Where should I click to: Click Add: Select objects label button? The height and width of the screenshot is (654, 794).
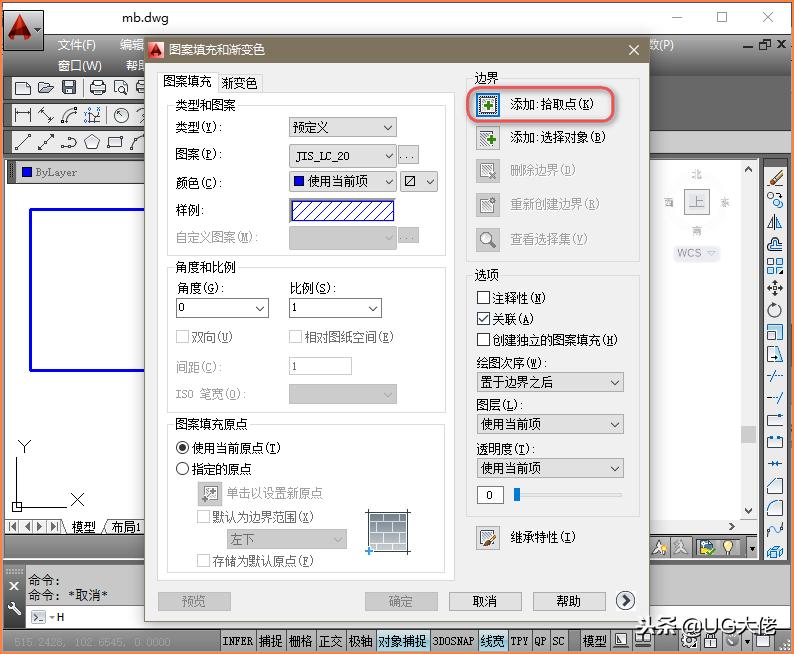pyautogui.click(x=558, y=138)
